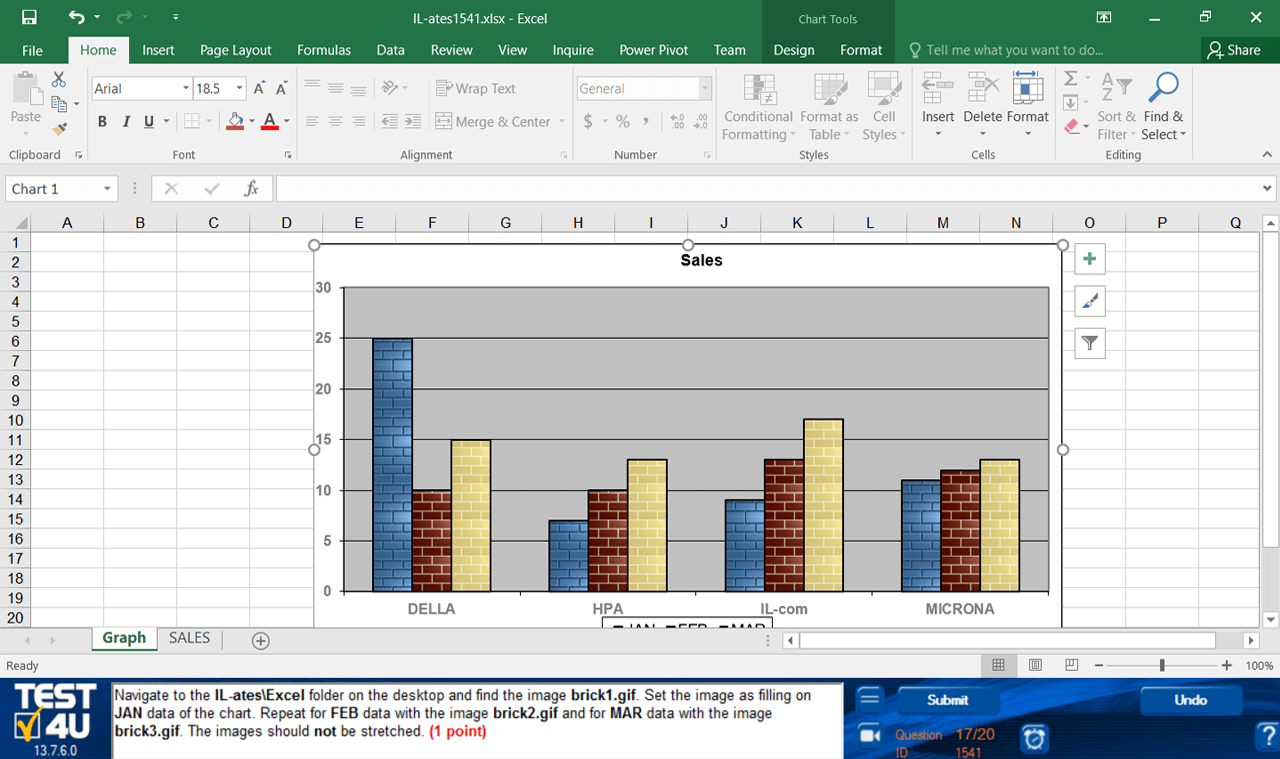1280x759 pixels.
Task: Increase indent in Alignment group
Action: pyautogui.click(x=412, y=121)
